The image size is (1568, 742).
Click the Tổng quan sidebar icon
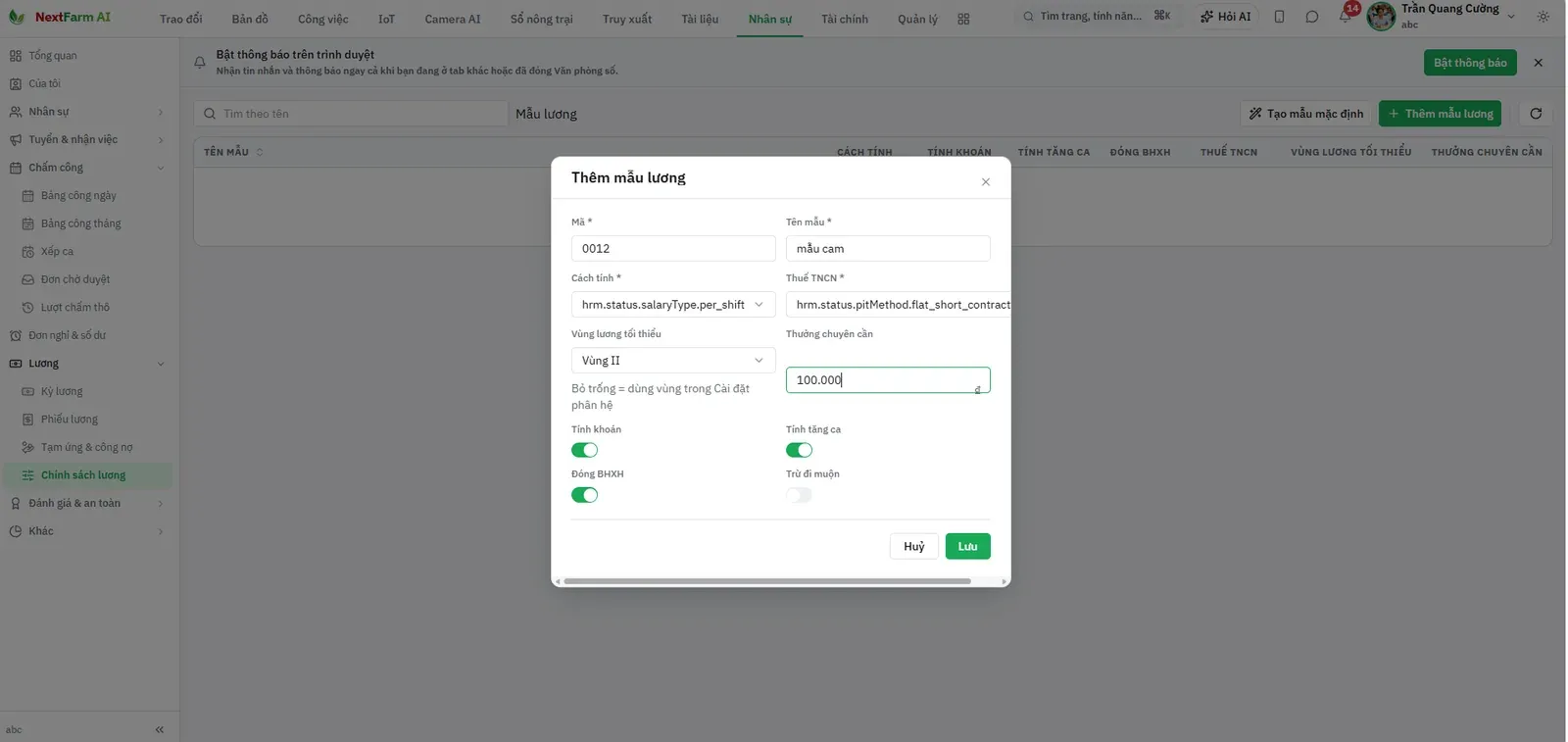(x=16, y=56)
